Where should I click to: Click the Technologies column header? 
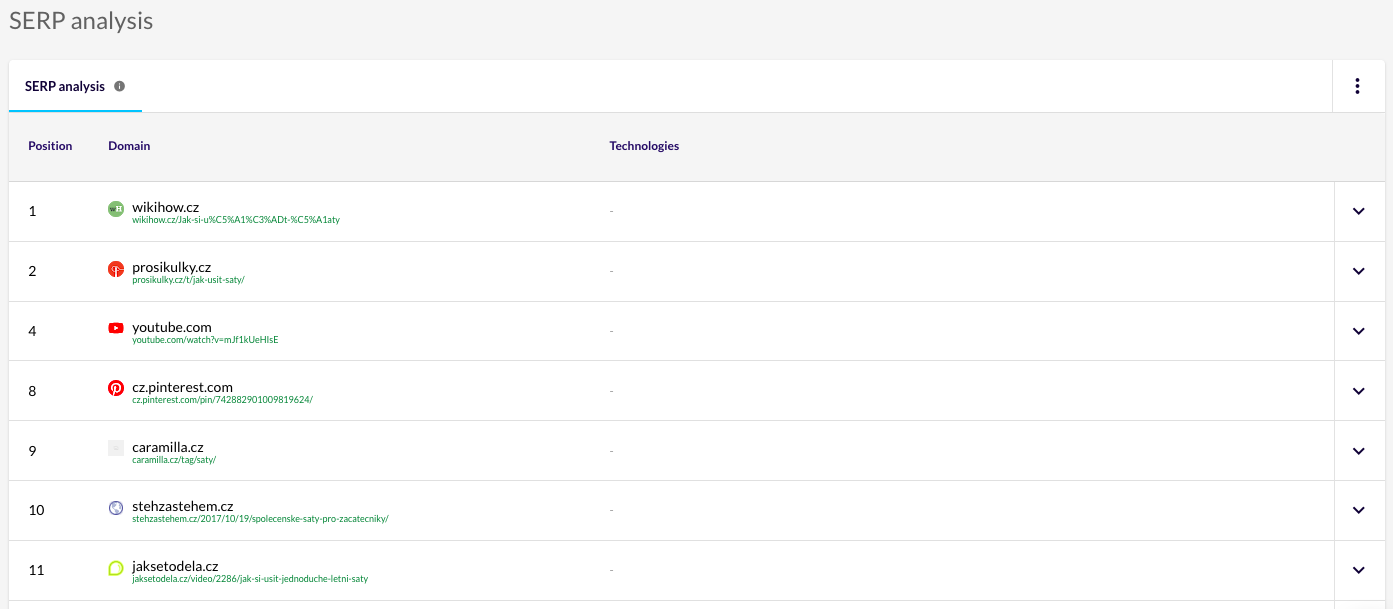(644, 146)
